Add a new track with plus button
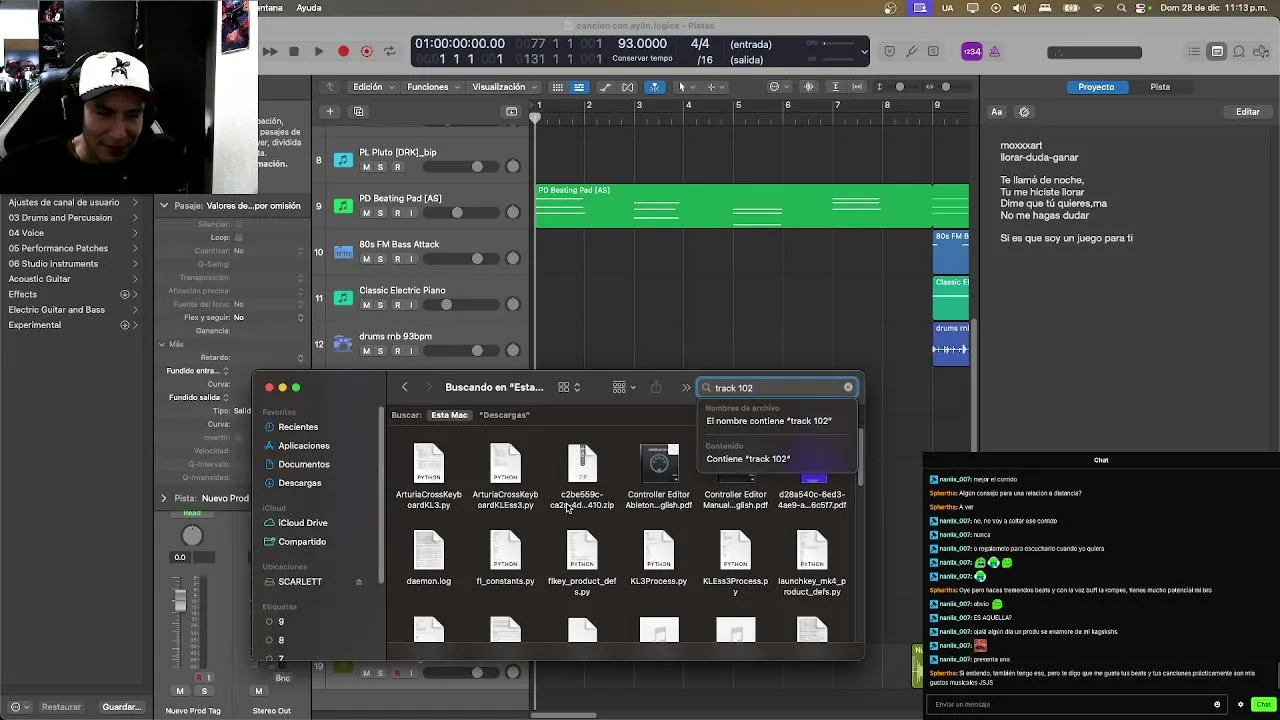This screenshot has height=720, width=1280. (x=330, y=111)
